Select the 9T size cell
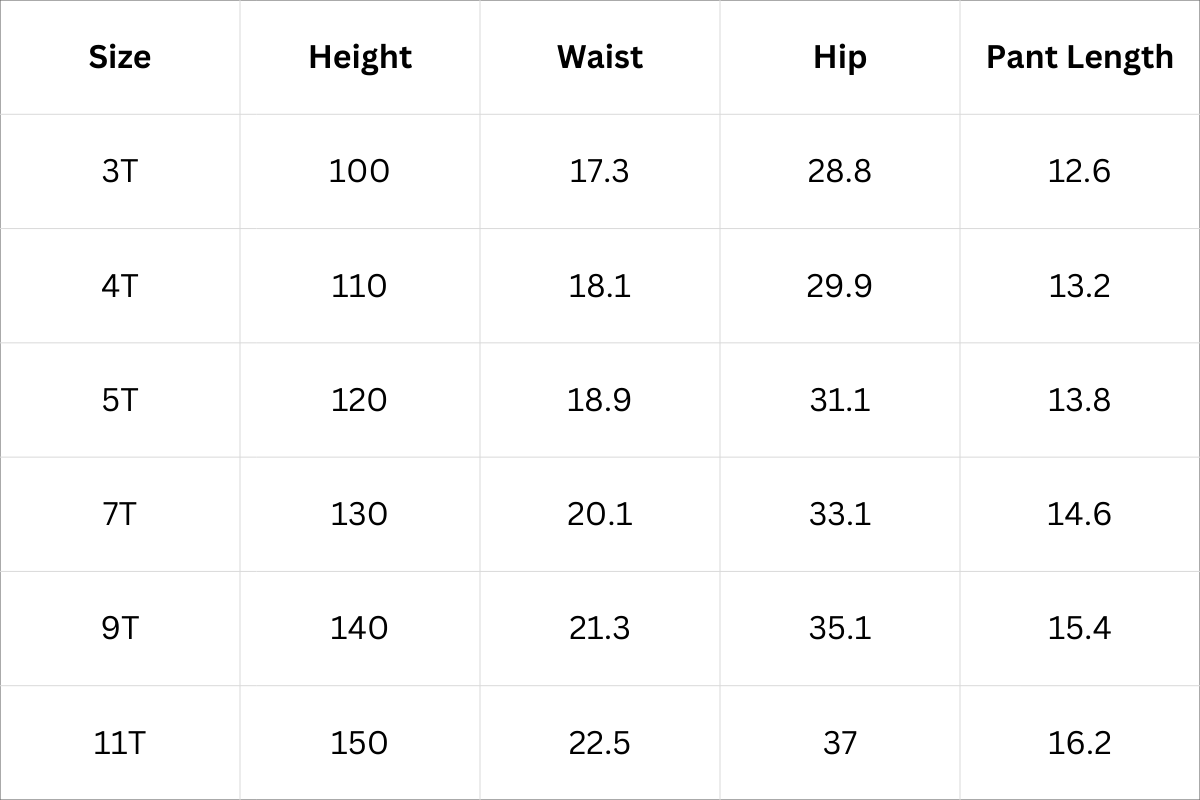This screenshot has width=1200, height=800. click(120, 628)
